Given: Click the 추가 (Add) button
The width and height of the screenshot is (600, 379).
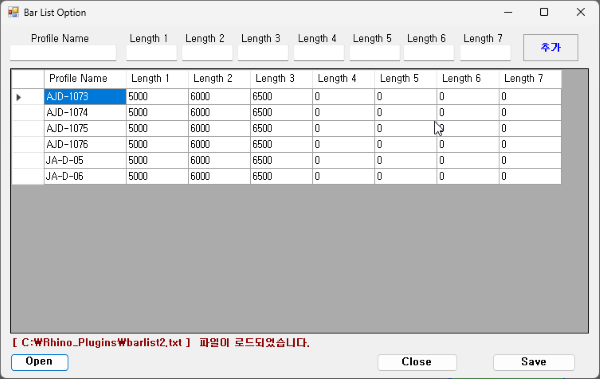Looking at the screenshot, I should [550, 47].
